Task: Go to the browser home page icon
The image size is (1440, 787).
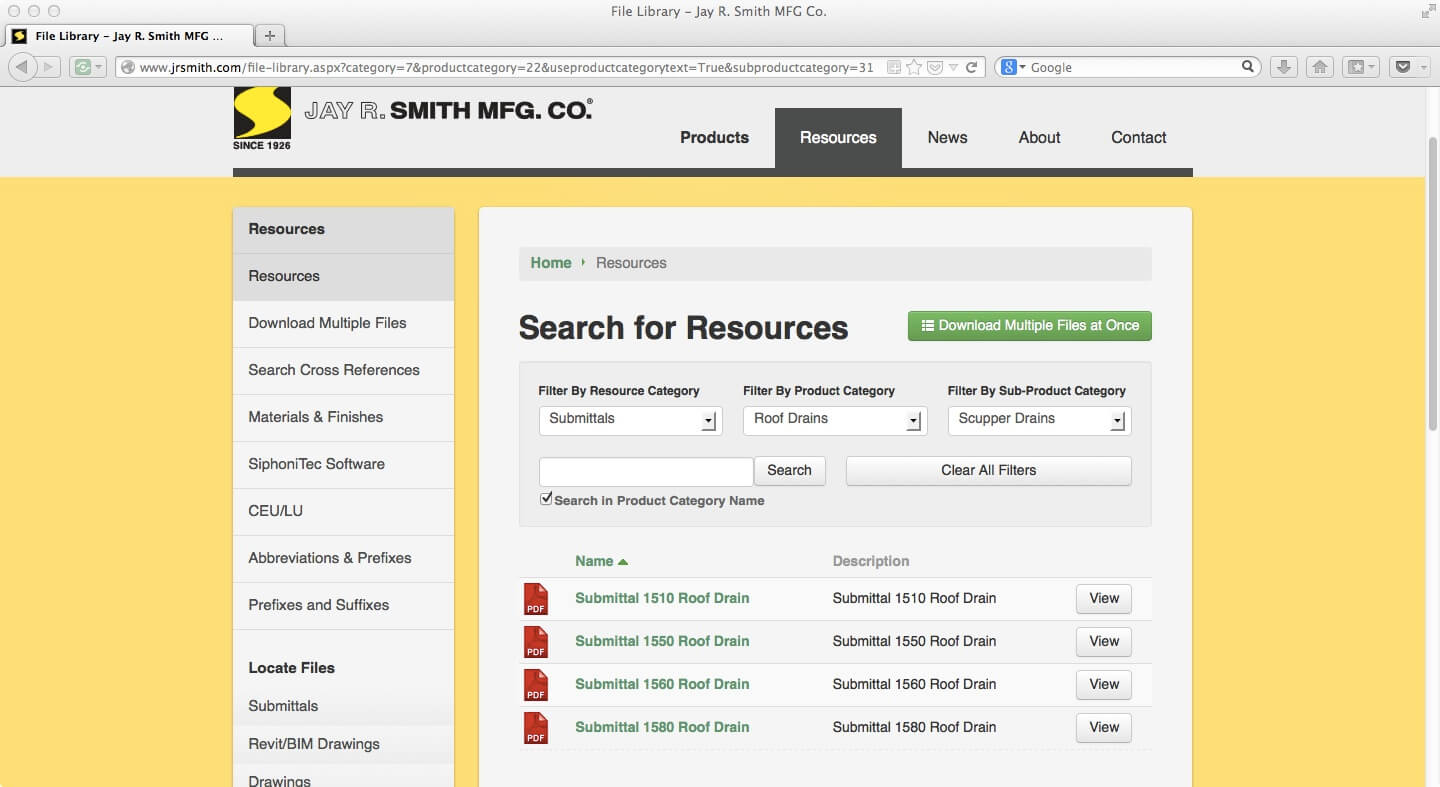Action: tap(1320, 67)
